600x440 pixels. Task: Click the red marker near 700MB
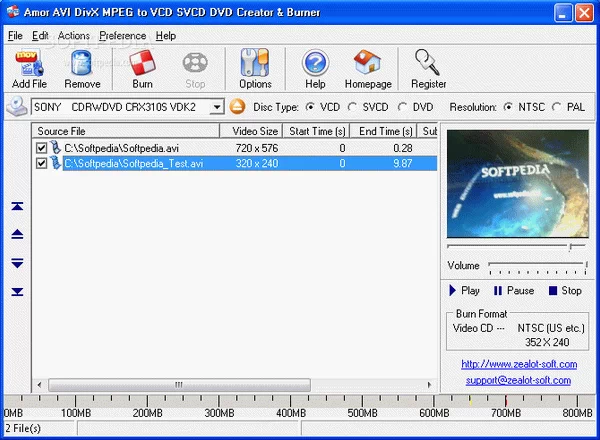point(506,401)
